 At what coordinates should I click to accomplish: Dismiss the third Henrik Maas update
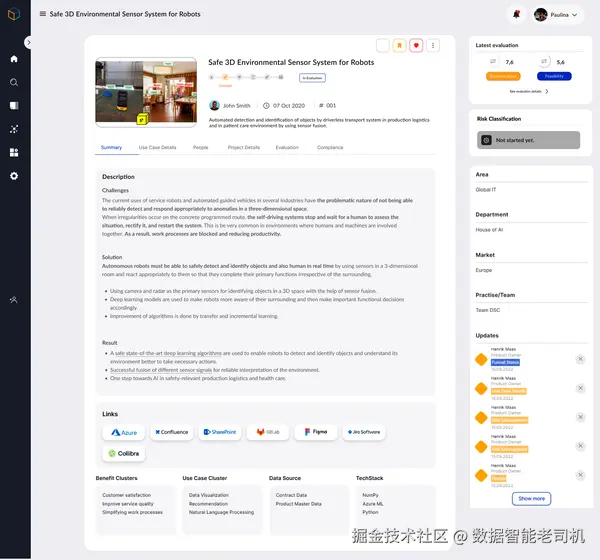coord(580,417)
